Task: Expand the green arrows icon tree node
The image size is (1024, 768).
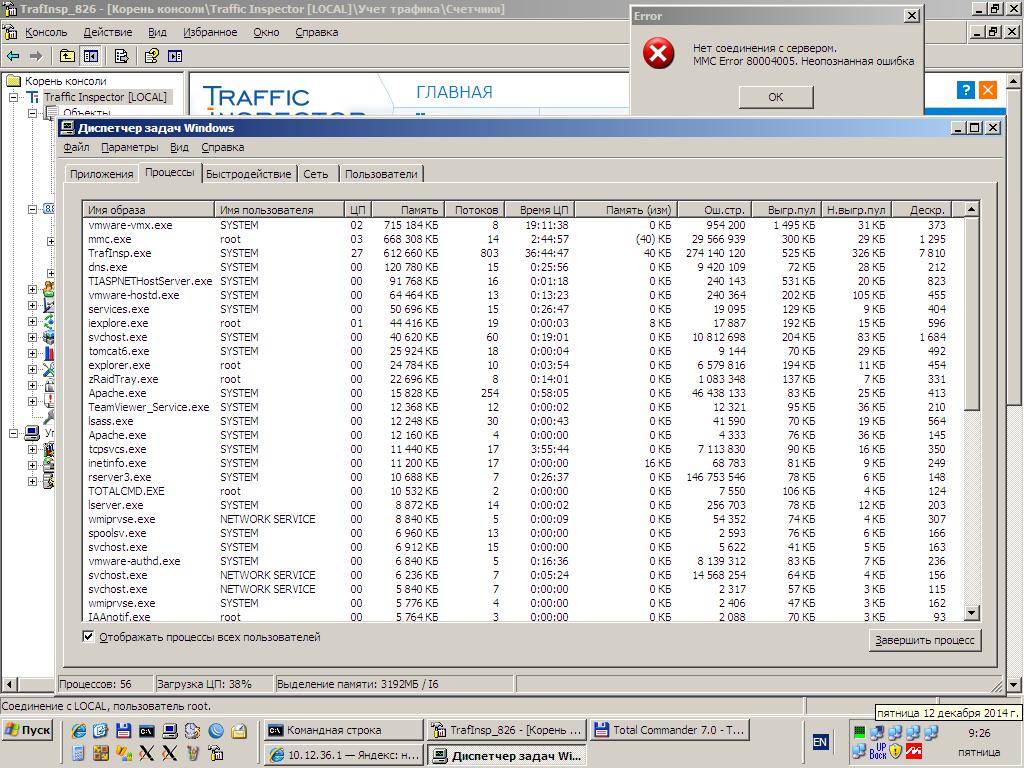Action: click(x=32, y=321)
